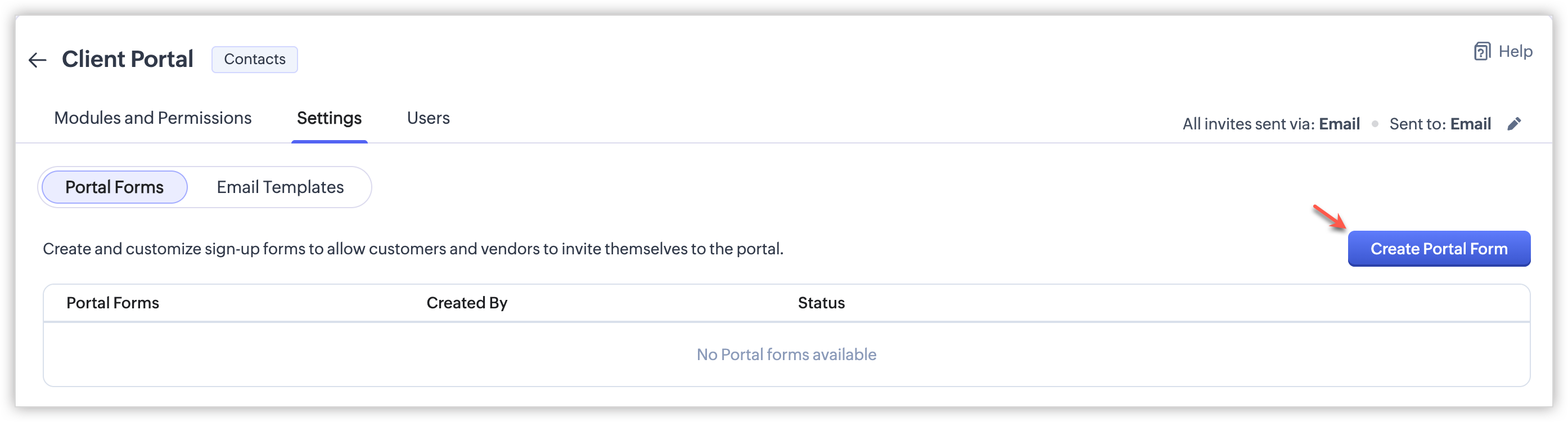This screenshot has width=1568, height=422.
Task: Click the Client Portal page title
Action: point(127,60)
